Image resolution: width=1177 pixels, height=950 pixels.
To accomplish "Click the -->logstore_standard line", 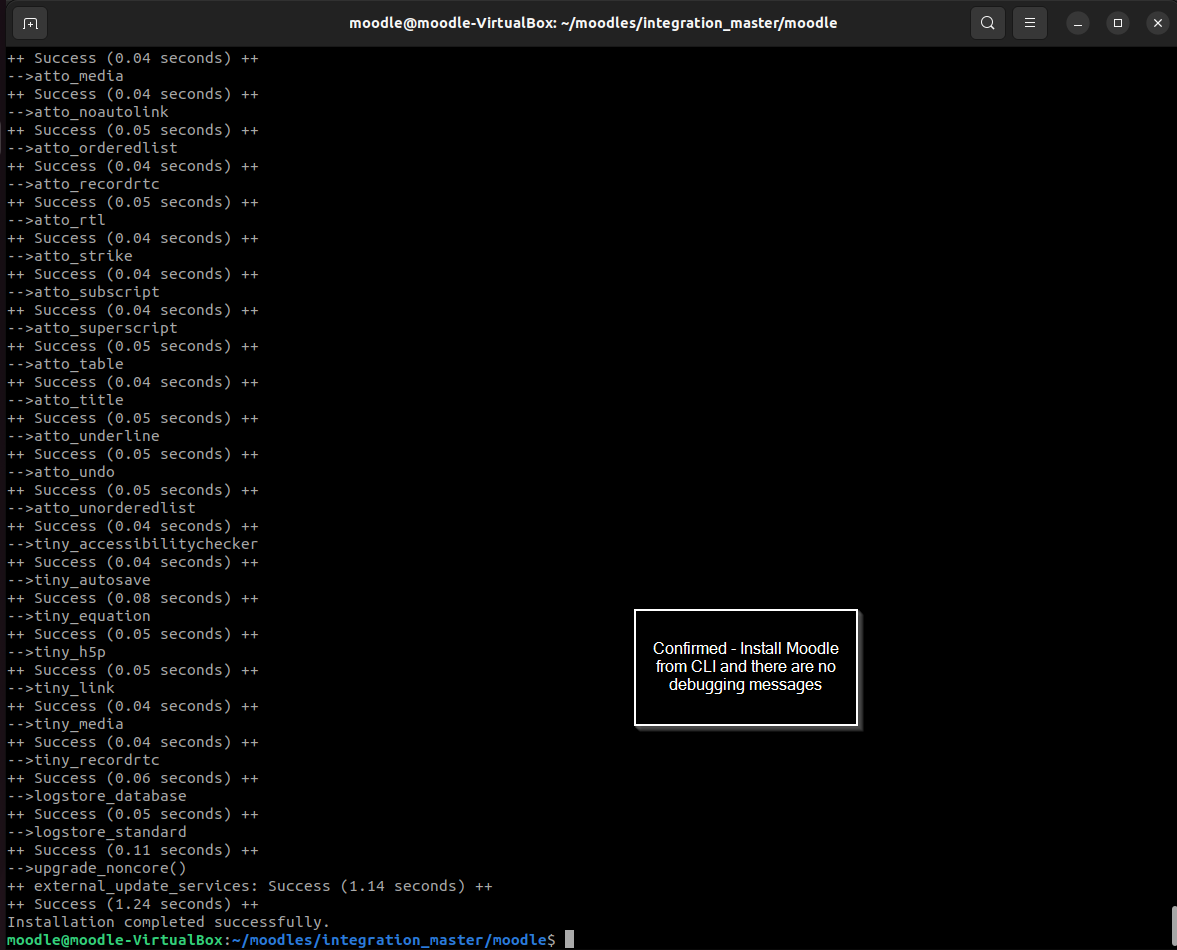I will [97, 832].
